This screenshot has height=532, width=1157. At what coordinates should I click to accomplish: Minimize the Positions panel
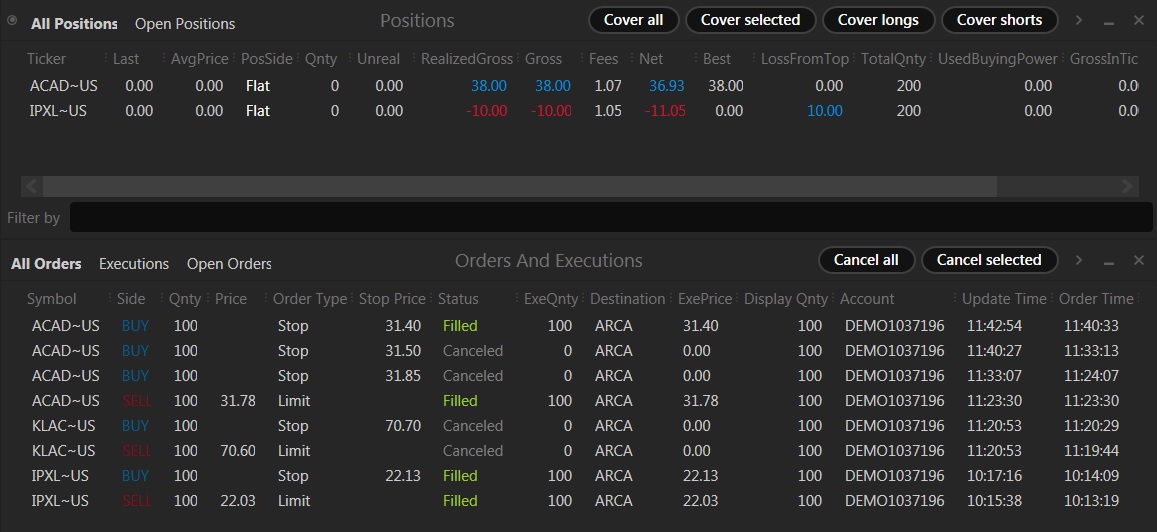coord(1108,22)
